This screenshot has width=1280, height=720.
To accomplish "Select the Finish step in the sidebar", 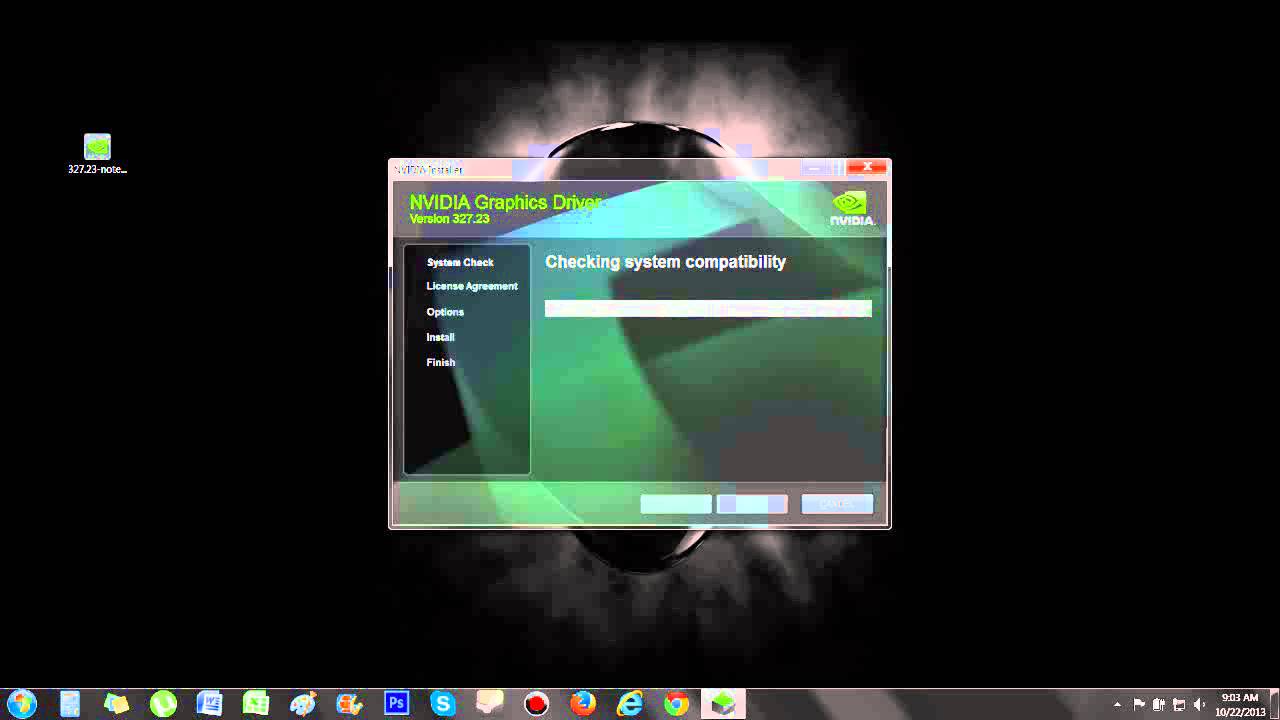I will pyautogui.click(x=440, y=362).
